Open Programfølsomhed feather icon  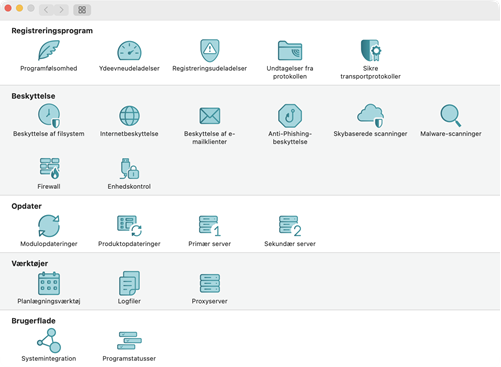49,50
